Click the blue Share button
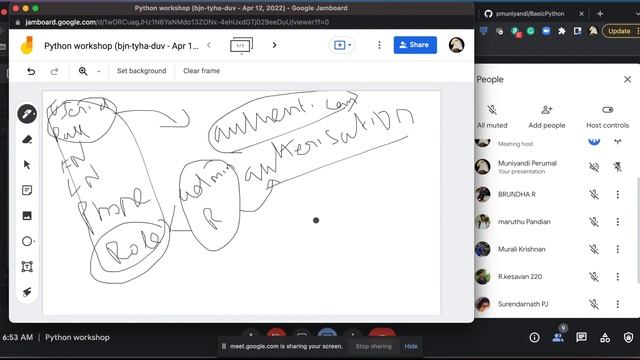The image size is (640, 360). coord(415,45)
